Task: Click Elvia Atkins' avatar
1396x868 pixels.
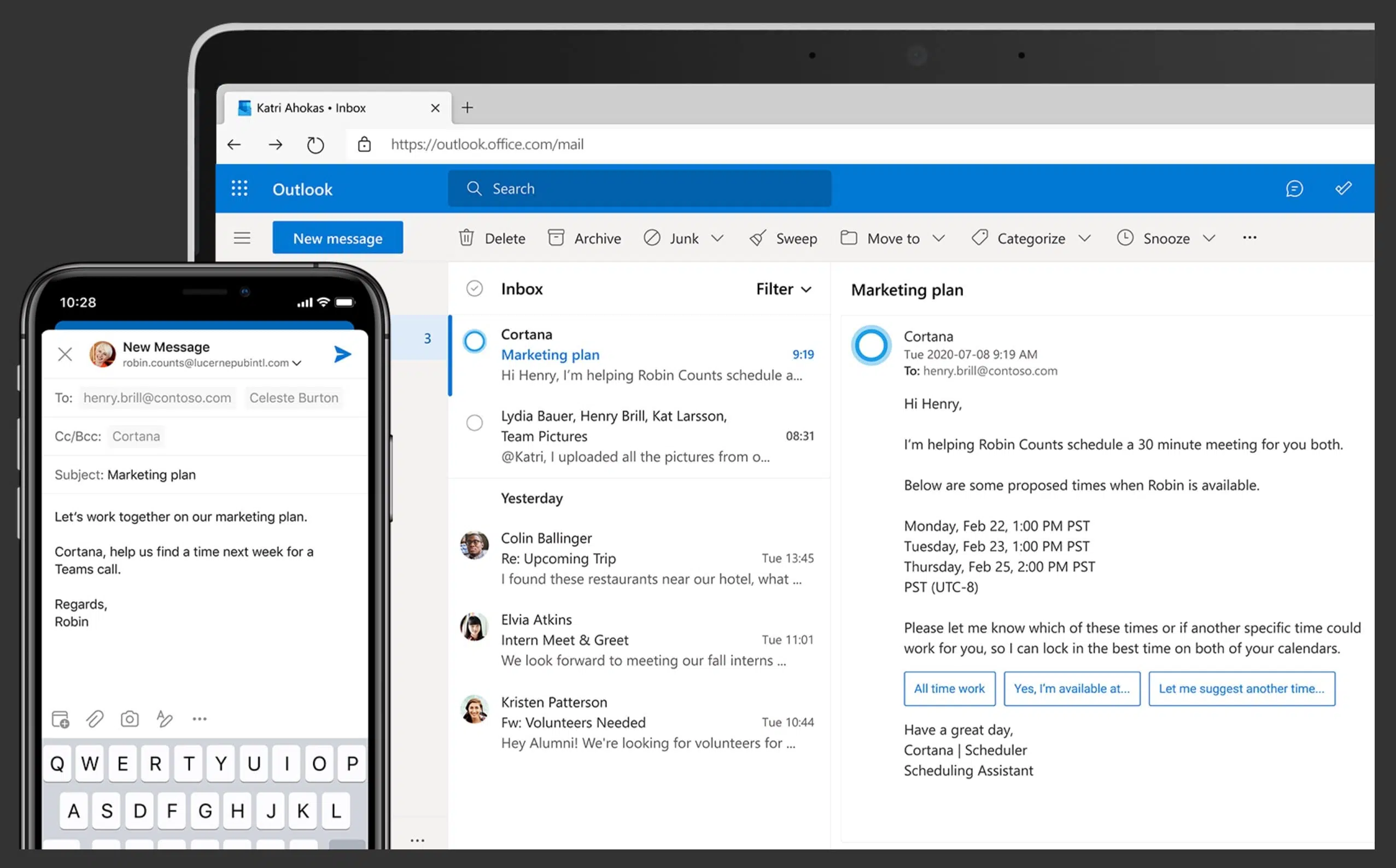Action: 474,626
